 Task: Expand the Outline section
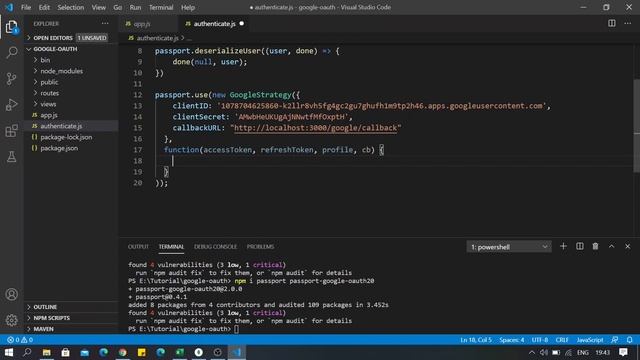(x=71, y=307)
